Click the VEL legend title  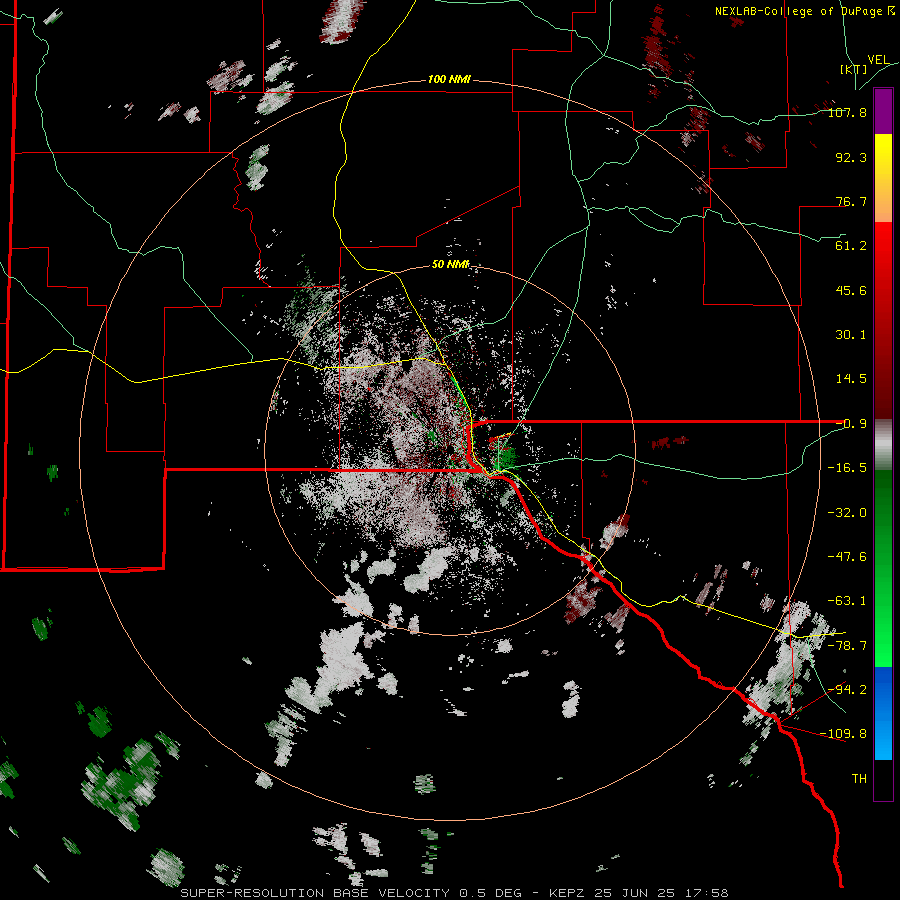878,60
